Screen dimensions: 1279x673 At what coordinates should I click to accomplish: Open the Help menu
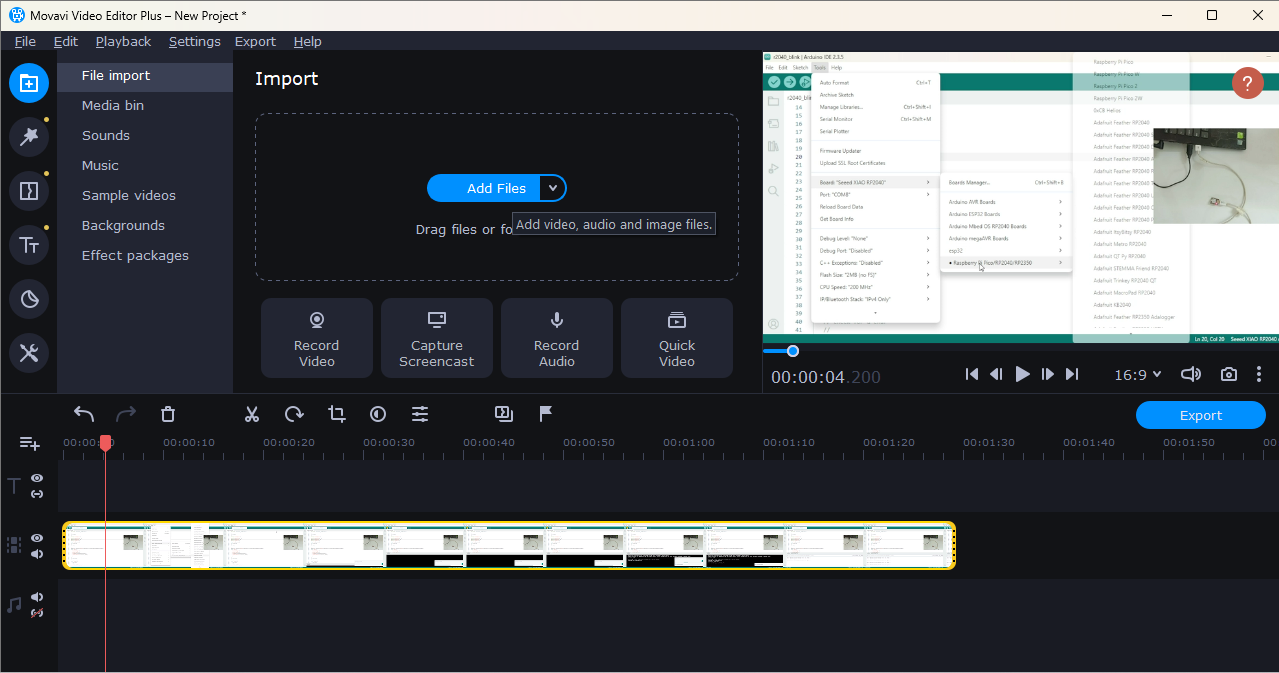pos(307,41)
